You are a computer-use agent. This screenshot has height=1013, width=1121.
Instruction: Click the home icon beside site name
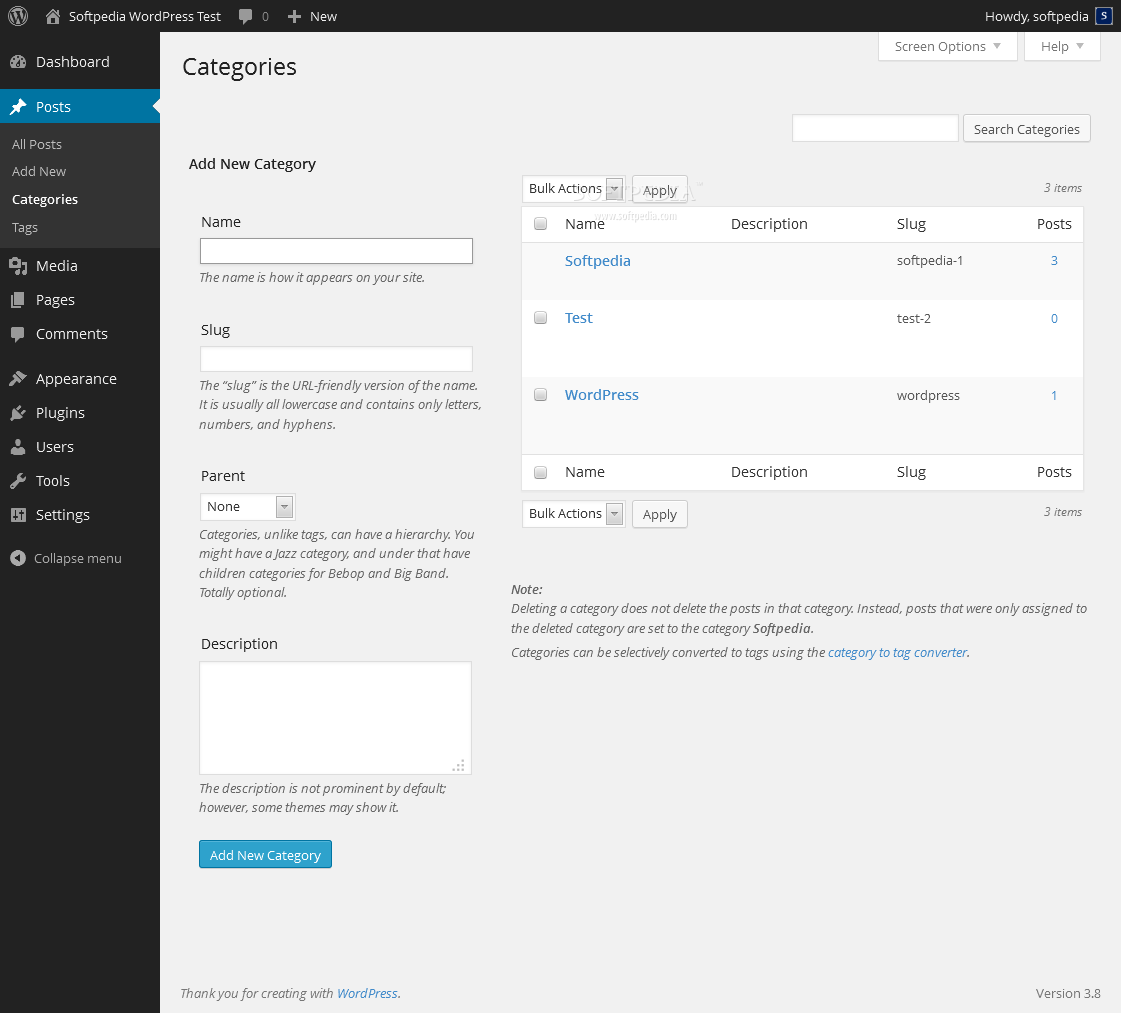(x=53, y=16)
